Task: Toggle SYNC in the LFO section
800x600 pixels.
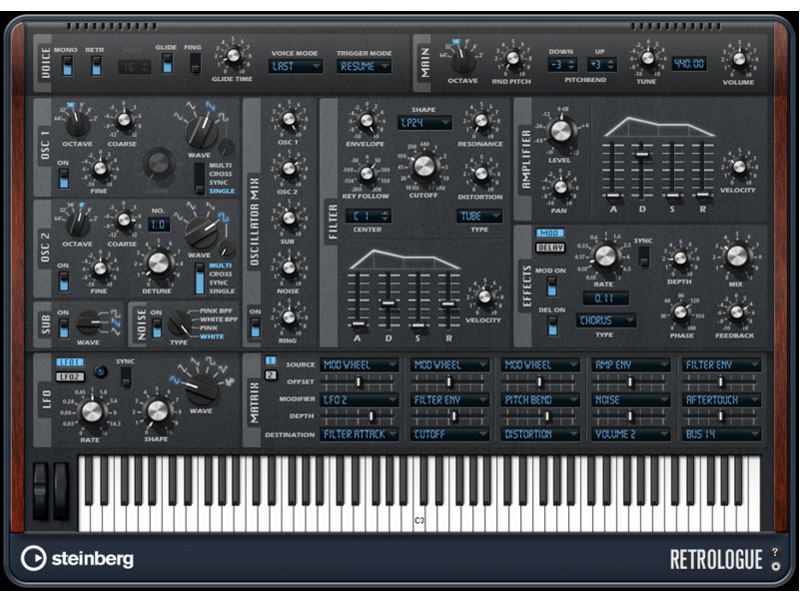Action: tap(125, 378)
